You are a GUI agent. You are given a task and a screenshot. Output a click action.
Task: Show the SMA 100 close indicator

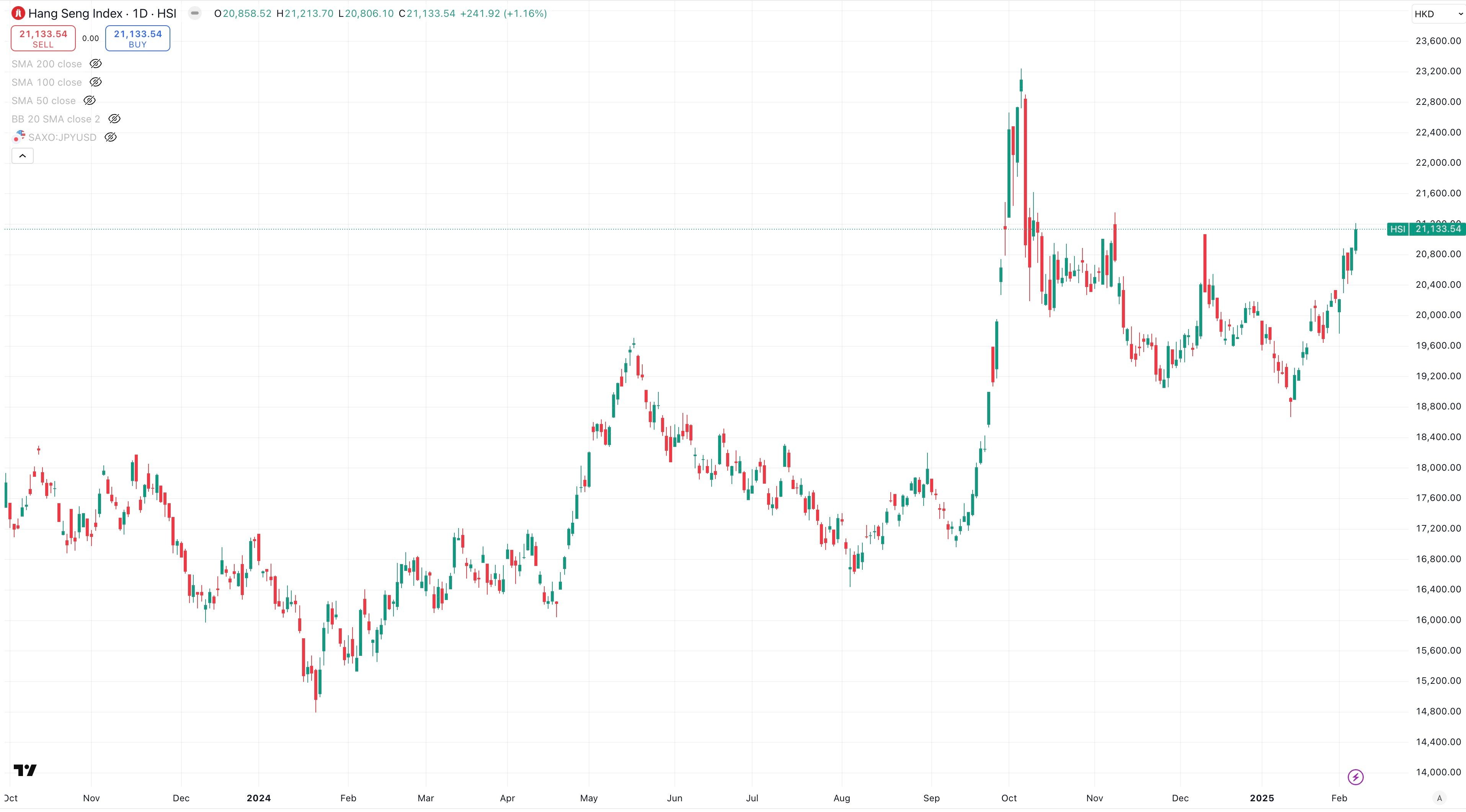(x=96, y=82)
